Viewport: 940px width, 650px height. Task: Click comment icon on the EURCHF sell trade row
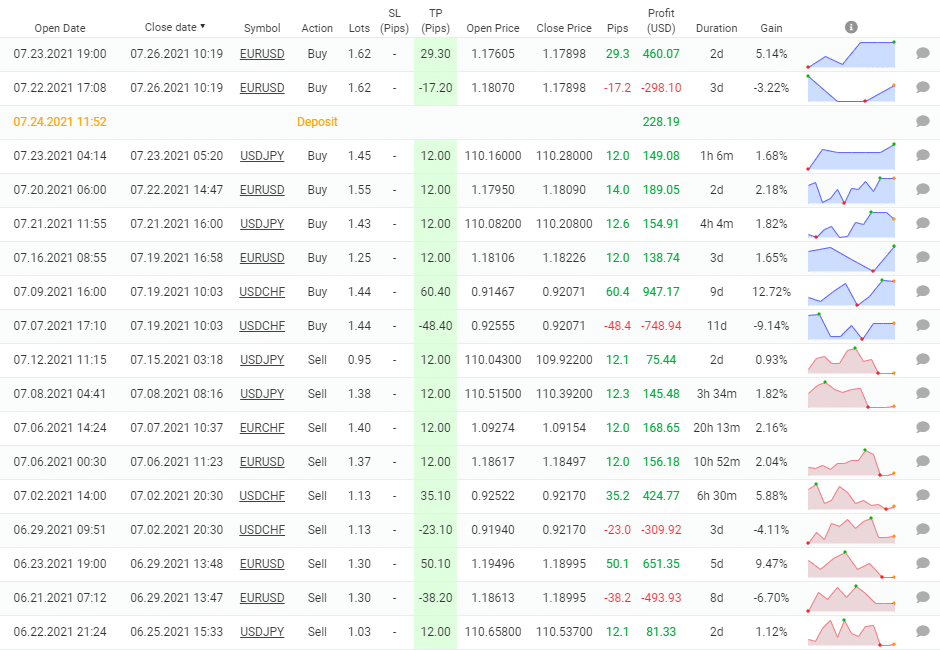[922, 427]
